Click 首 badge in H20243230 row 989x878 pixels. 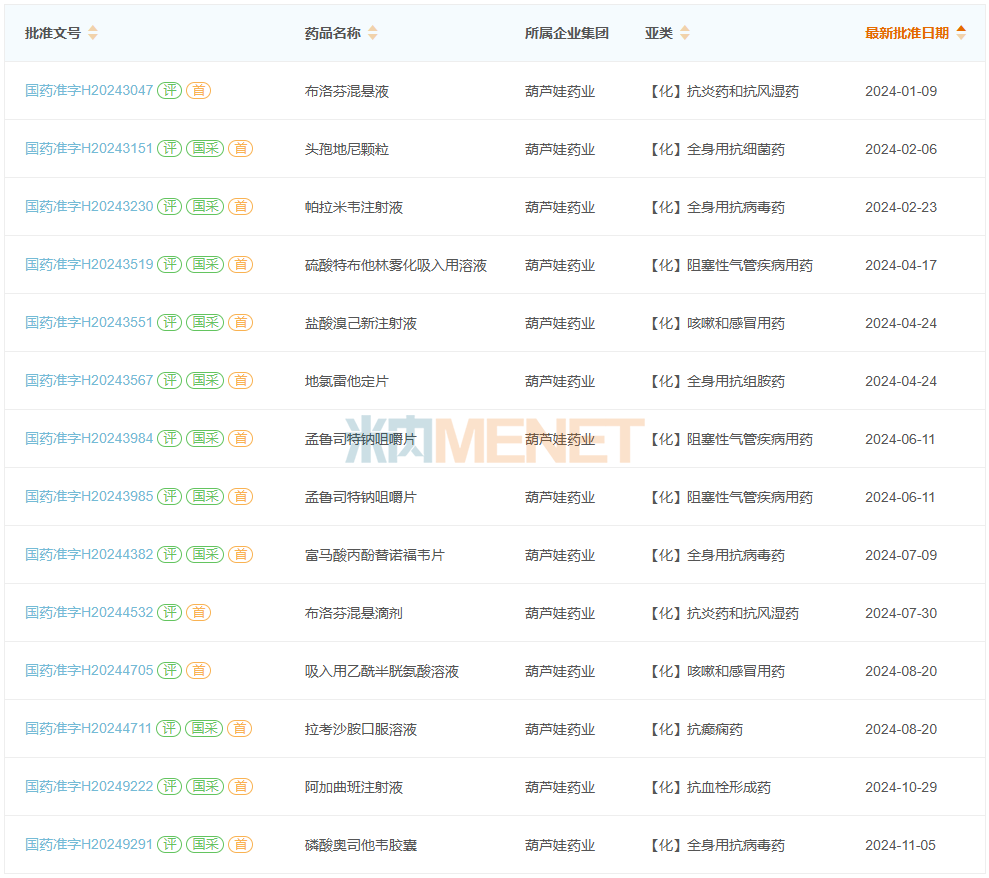(x=240, y=207)
